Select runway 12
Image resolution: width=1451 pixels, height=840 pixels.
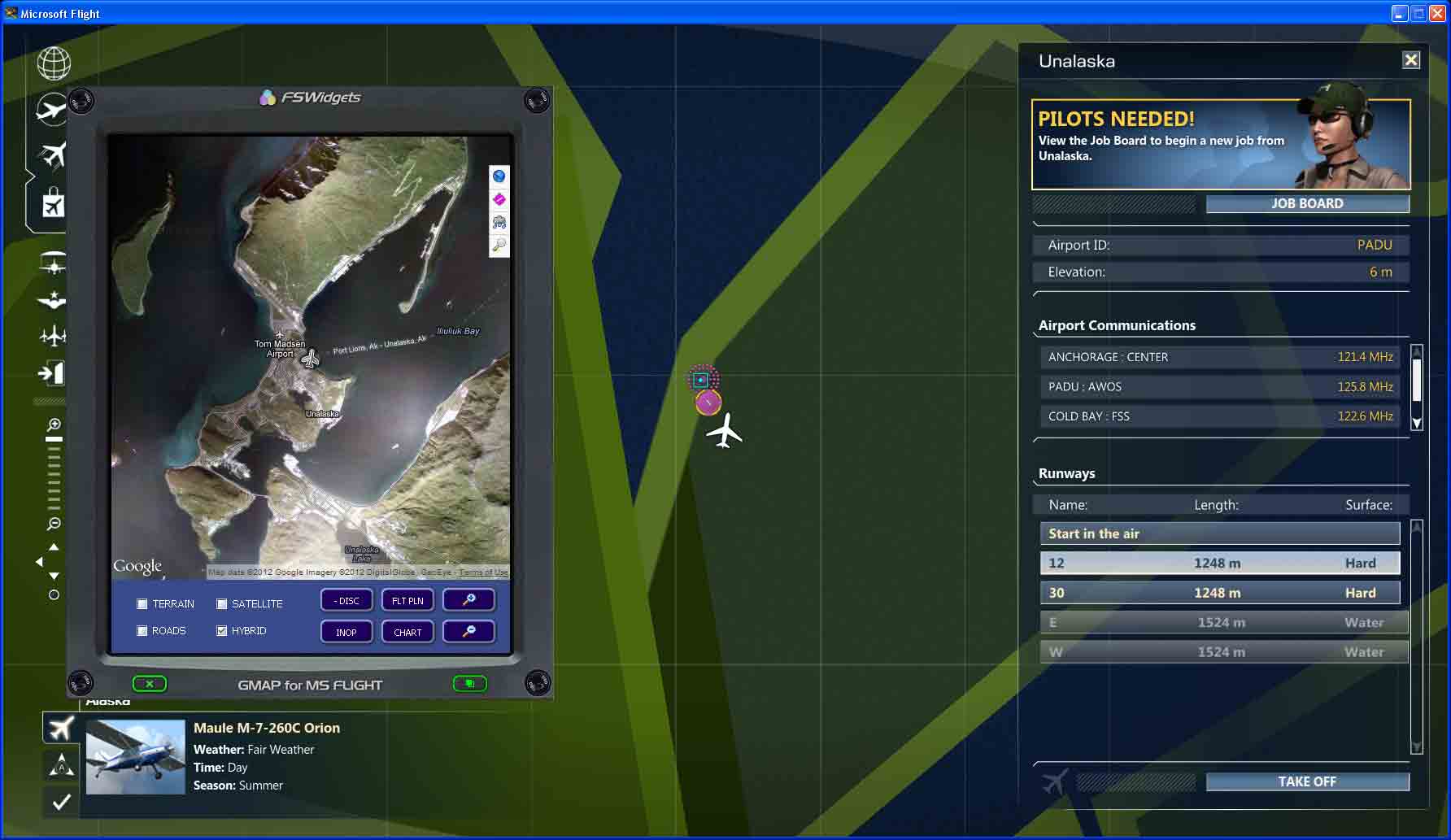tap(1220, 563)
